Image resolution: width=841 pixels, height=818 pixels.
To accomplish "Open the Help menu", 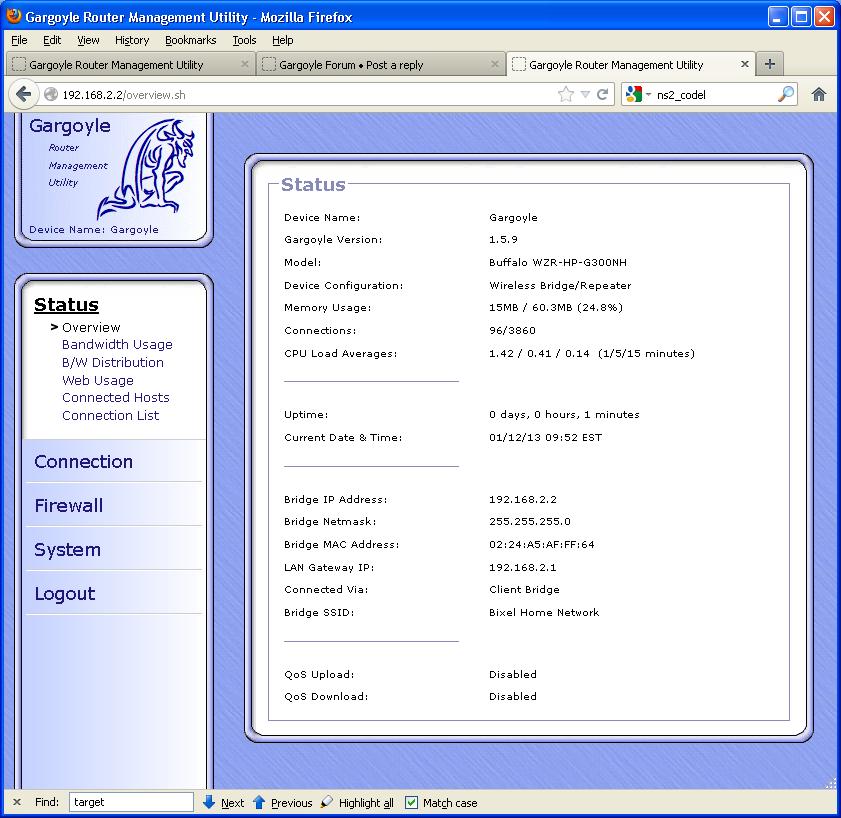I will point(283,40).
